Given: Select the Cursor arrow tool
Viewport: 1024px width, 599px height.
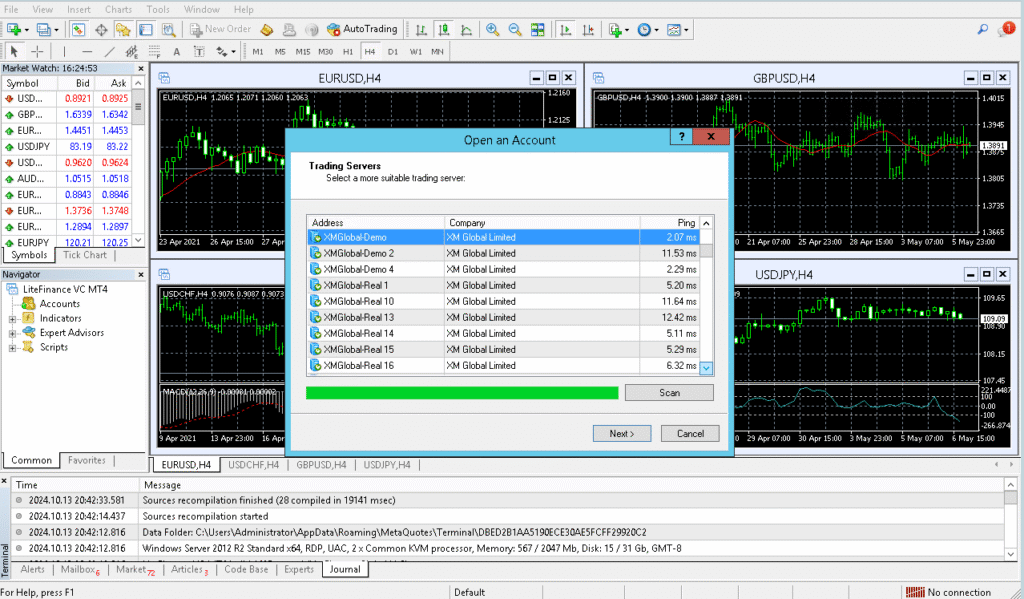Looking at the screenshot, I should (x=14, y=51).
